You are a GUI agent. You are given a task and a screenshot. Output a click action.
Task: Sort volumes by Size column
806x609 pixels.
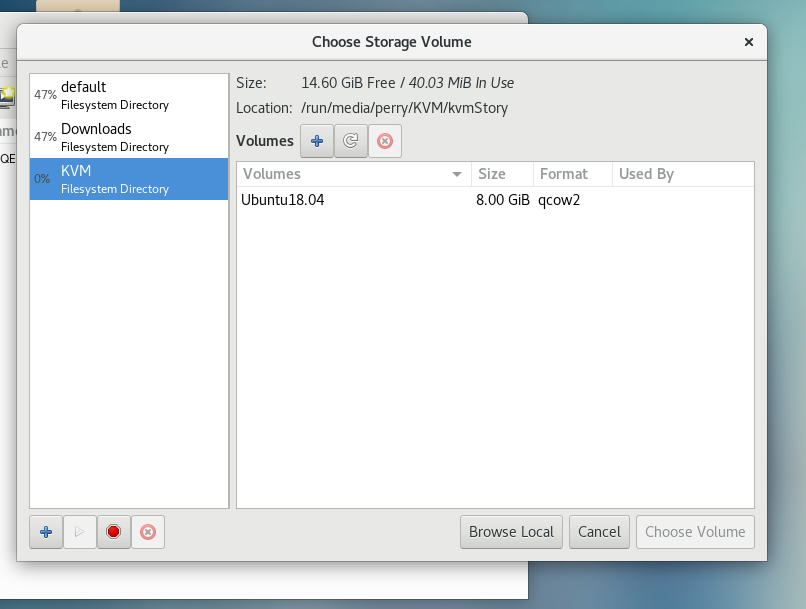[502, 174]
